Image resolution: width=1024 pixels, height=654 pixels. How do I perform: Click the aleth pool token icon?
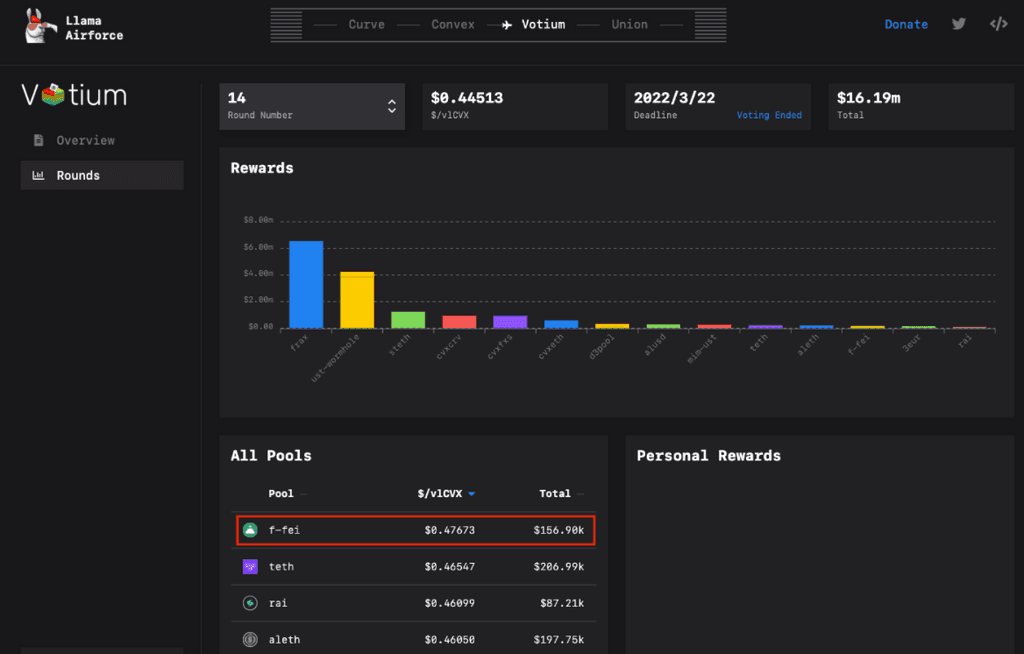click(x=250, y=640)
